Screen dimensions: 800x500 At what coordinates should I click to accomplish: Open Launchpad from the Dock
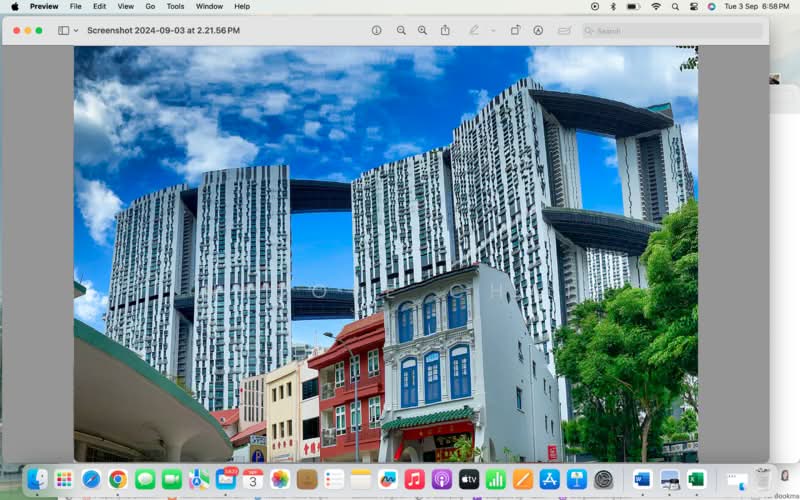[64, 480]
